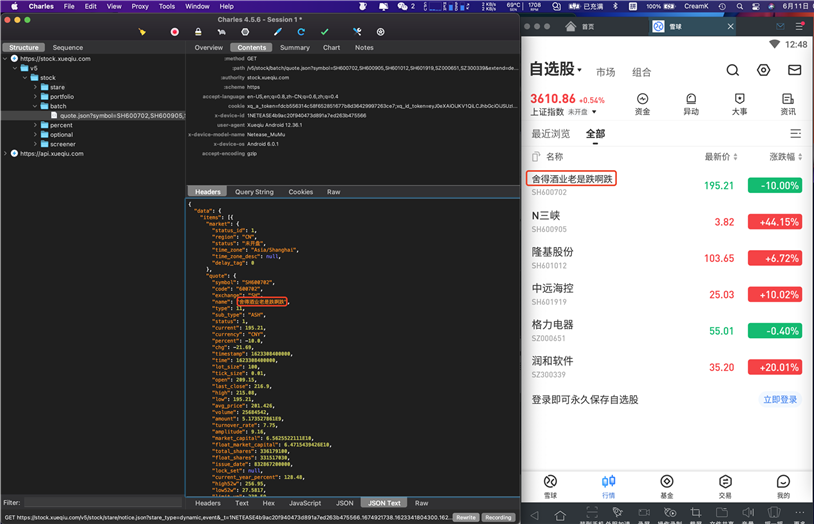Expand the optional folder
The height and width of the screenshot is (524, 814).
[x=35, y=135]
